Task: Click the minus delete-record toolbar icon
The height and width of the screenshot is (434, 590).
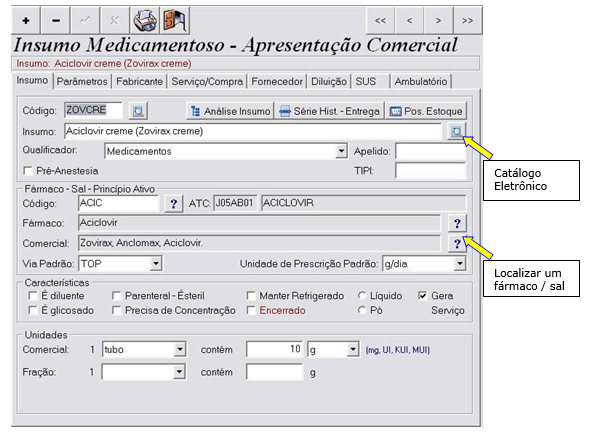Action: click(56, 21)
